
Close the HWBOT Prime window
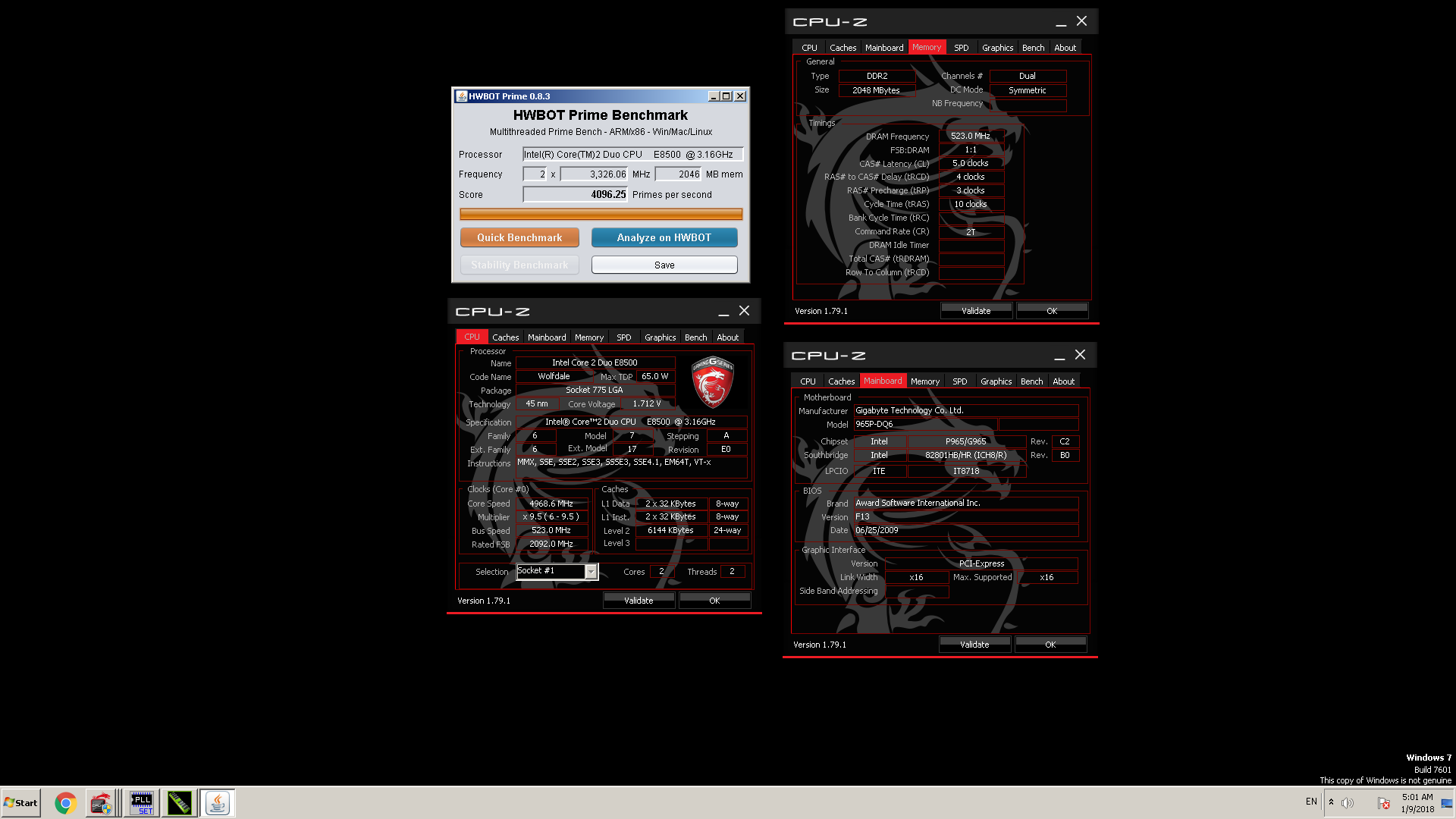click(x=740, y=96)
